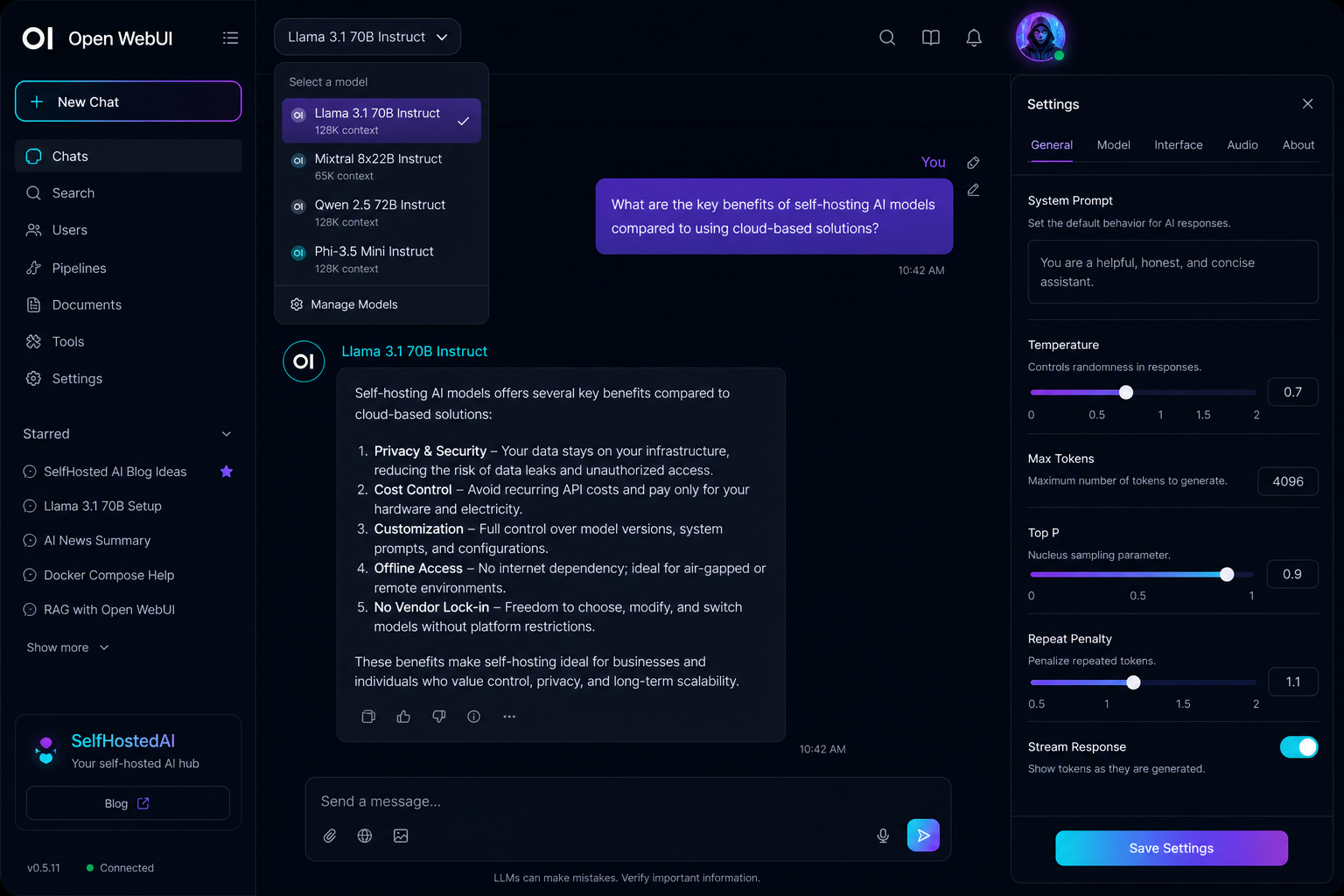Viewport: 1344px width, 896px height.
Task: Copy the assistant response
Action: coord(368,717)
